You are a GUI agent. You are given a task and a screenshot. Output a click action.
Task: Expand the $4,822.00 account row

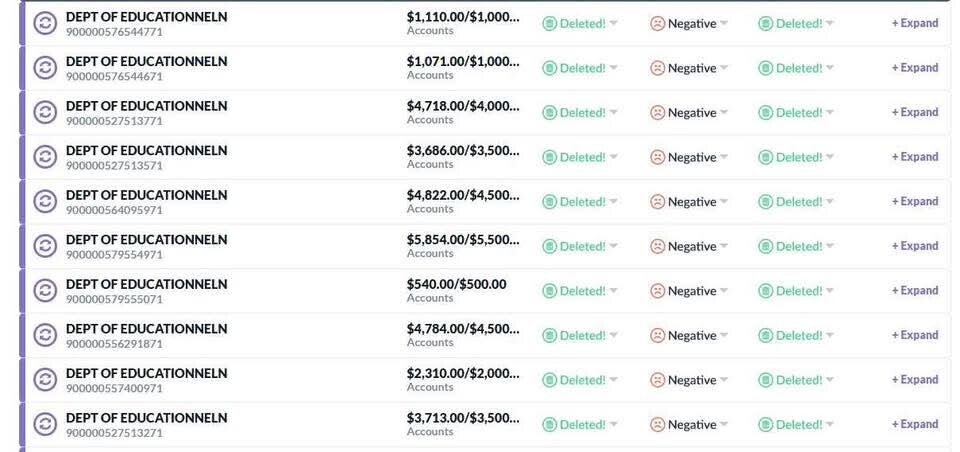coord(915,201)
